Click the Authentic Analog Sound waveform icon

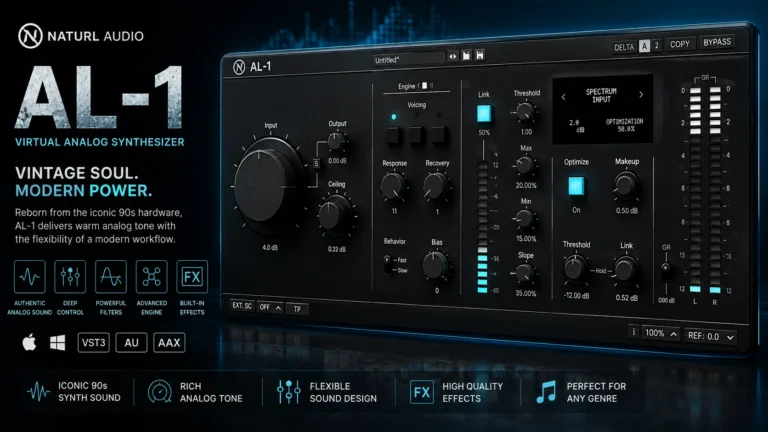30,277
